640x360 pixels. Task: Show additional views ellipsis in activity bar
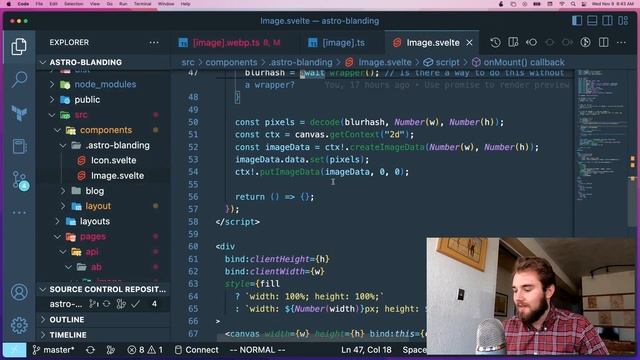19,213
